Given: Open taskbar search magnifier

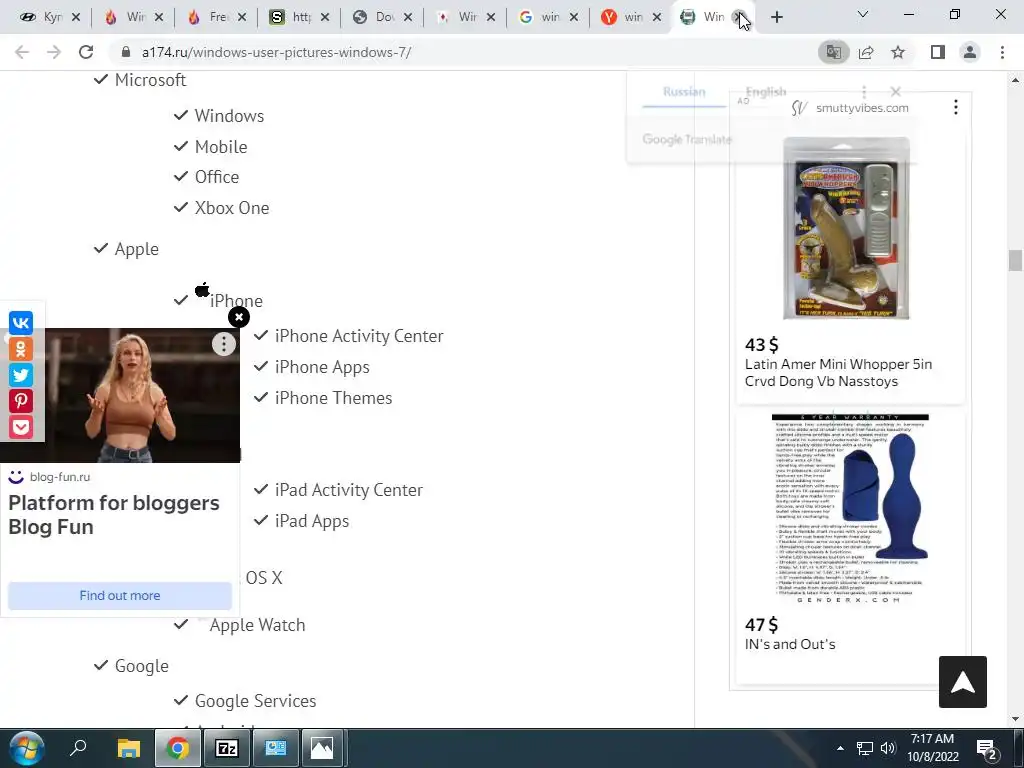Looking at the screenshot, I should pyautogui.click(x=78, y=748).
